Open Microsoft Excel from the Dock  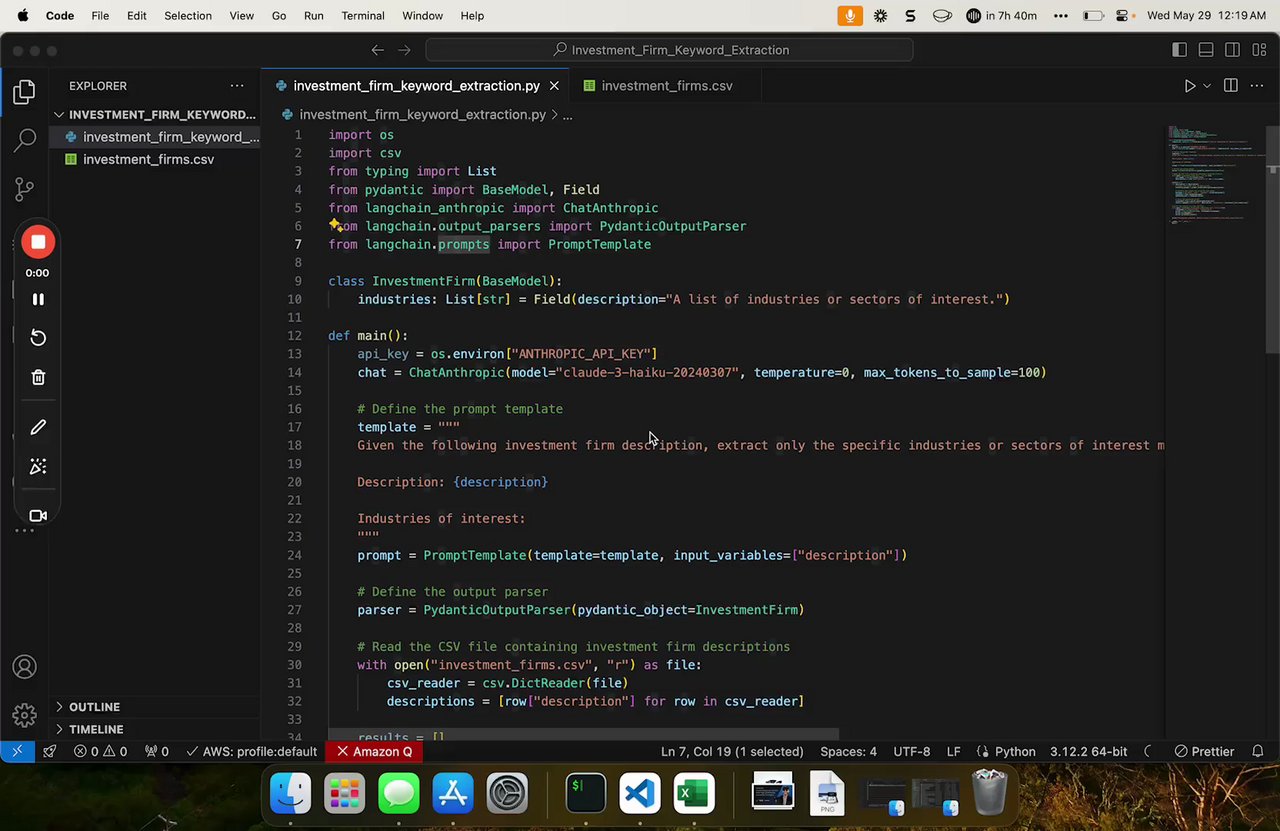point(693,794)
